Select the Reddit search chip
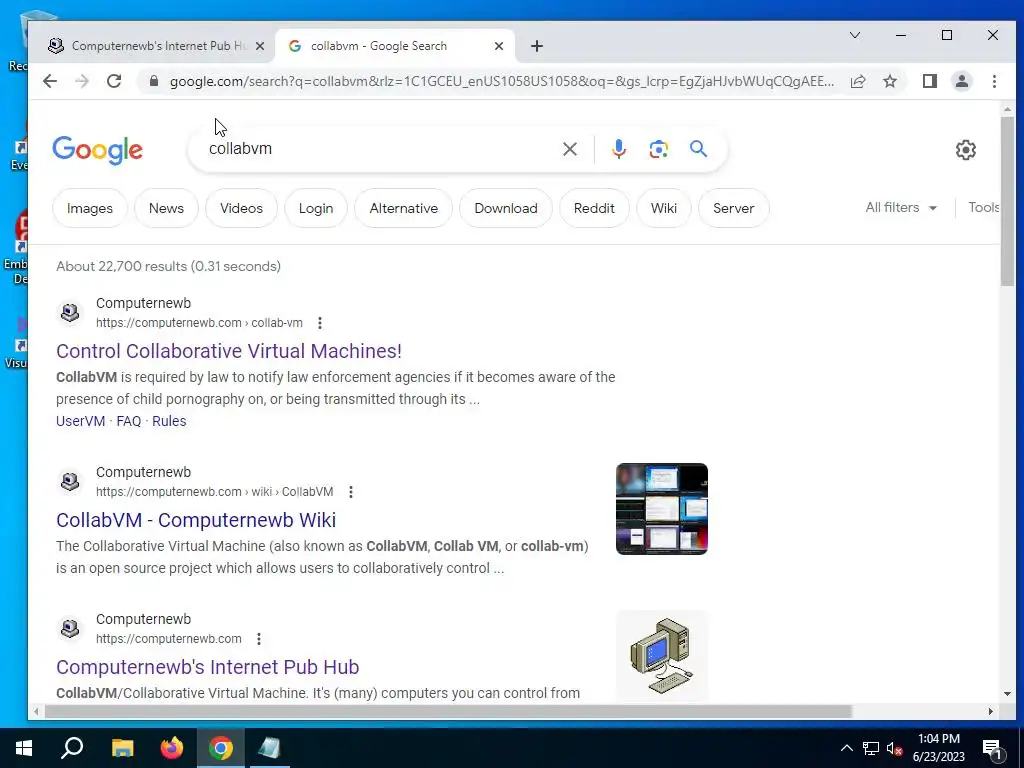The height and width of the screenshot is (768, 1024). (x=594, y=208)
